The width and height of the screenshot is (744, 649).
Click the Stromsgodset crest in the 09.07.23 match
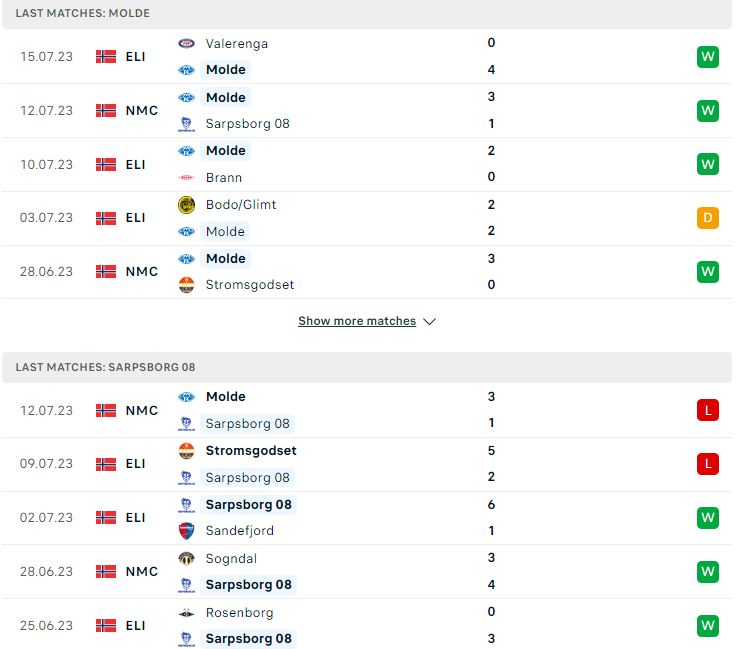pos(186,451)
